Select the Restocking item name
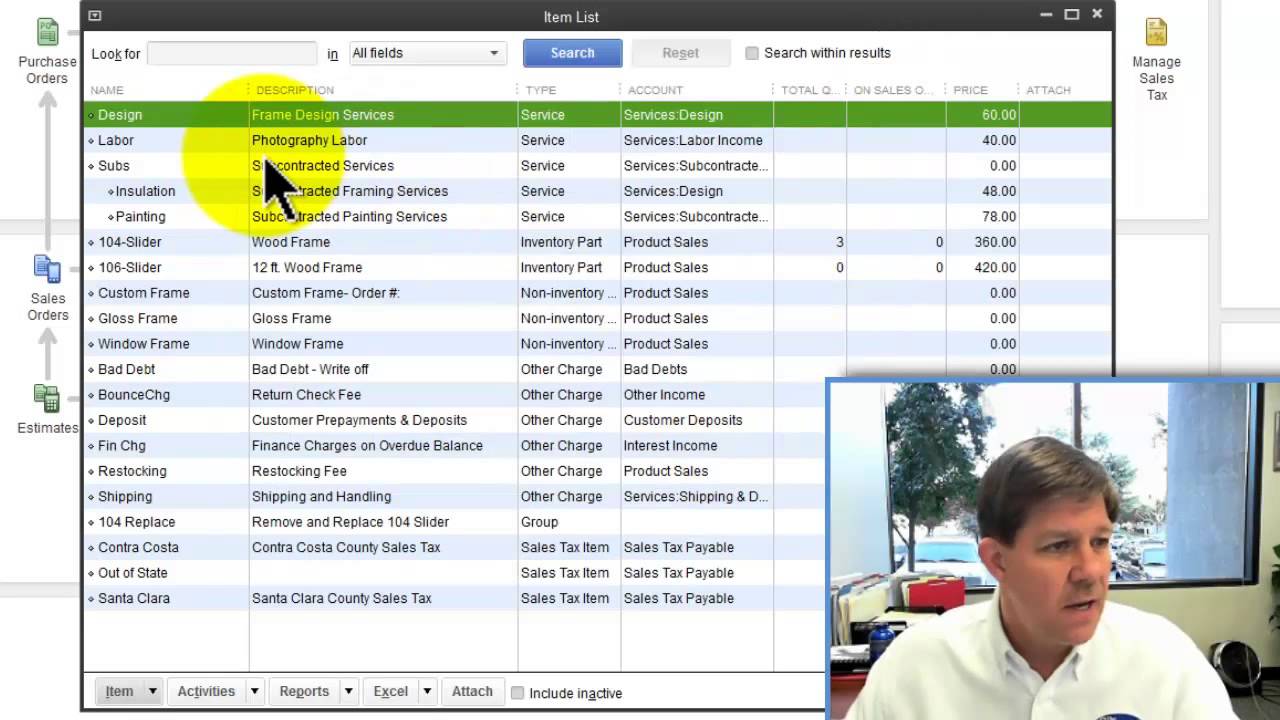This screenshot has height=720, width=1280. pyautogui.click(x=132, y=472)
